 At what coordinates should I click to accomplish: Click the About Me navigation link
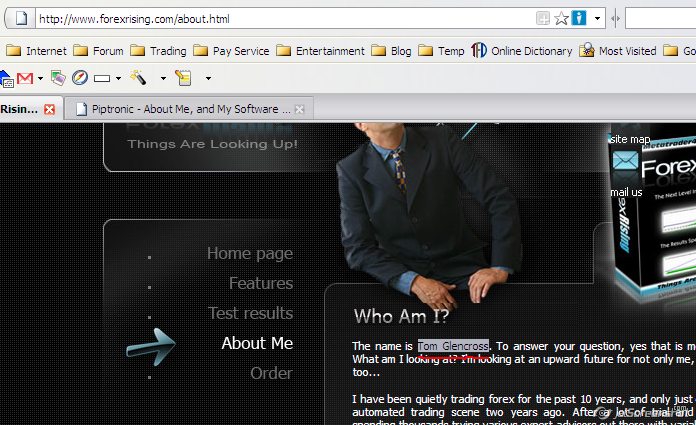point(257,343)
